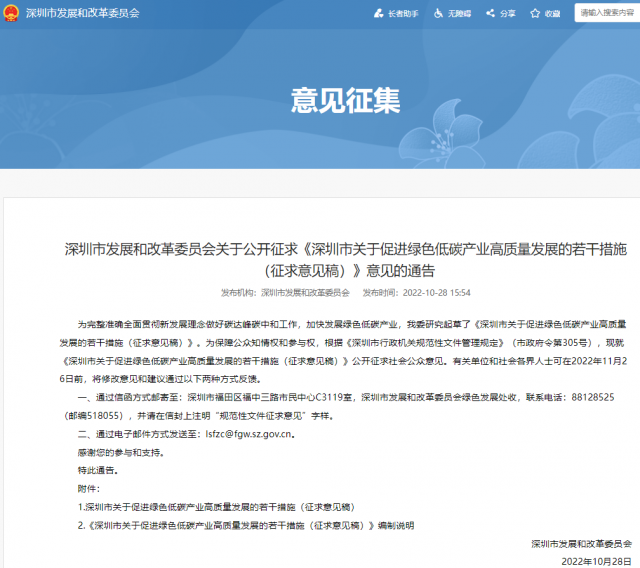Click the lsfzc@fgw.sz.gov.cn email address

click(248, 435)
